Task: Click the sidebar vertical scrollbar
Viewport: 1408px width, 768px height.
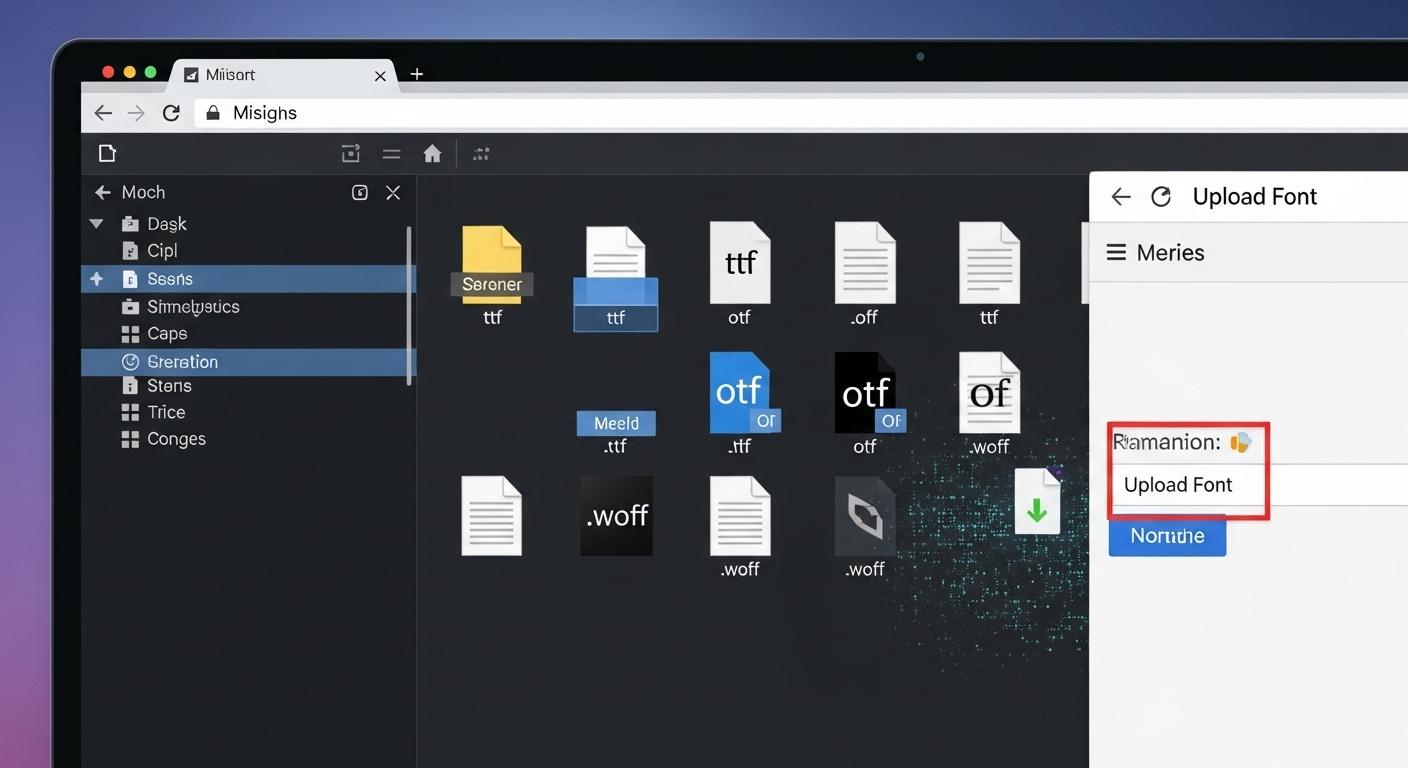Action: (408, 305)
